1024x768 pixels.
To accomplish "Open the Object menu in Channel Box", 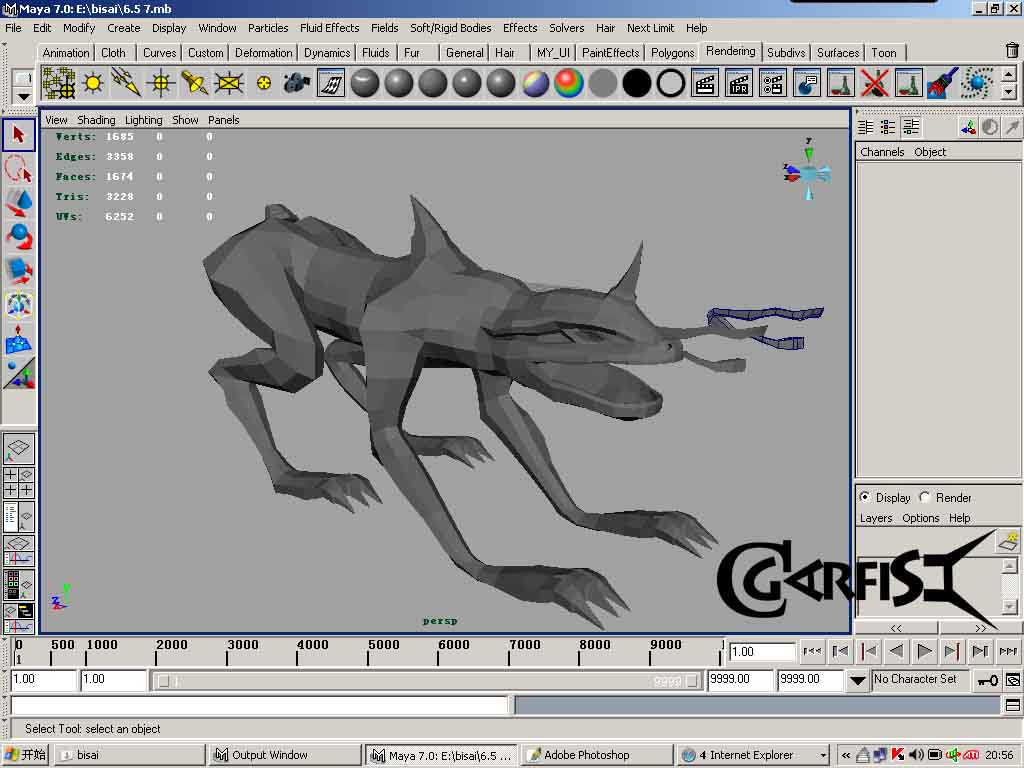I will [929, 152].
